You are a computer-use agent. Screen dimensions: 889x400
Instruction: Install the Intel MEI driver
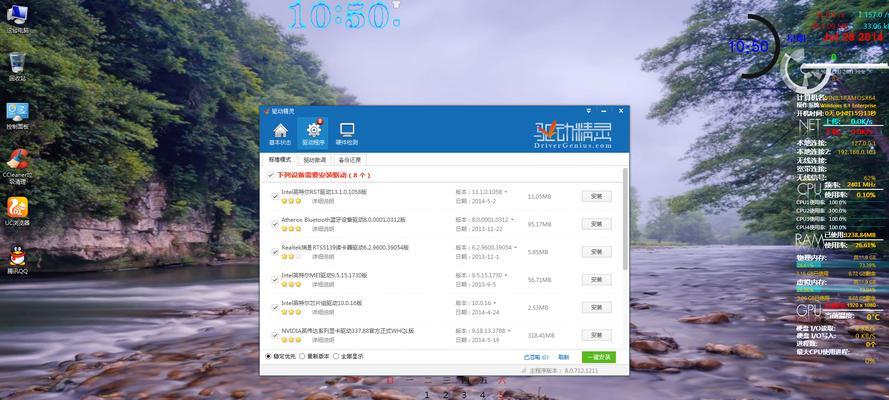click(x=596, y=279)
